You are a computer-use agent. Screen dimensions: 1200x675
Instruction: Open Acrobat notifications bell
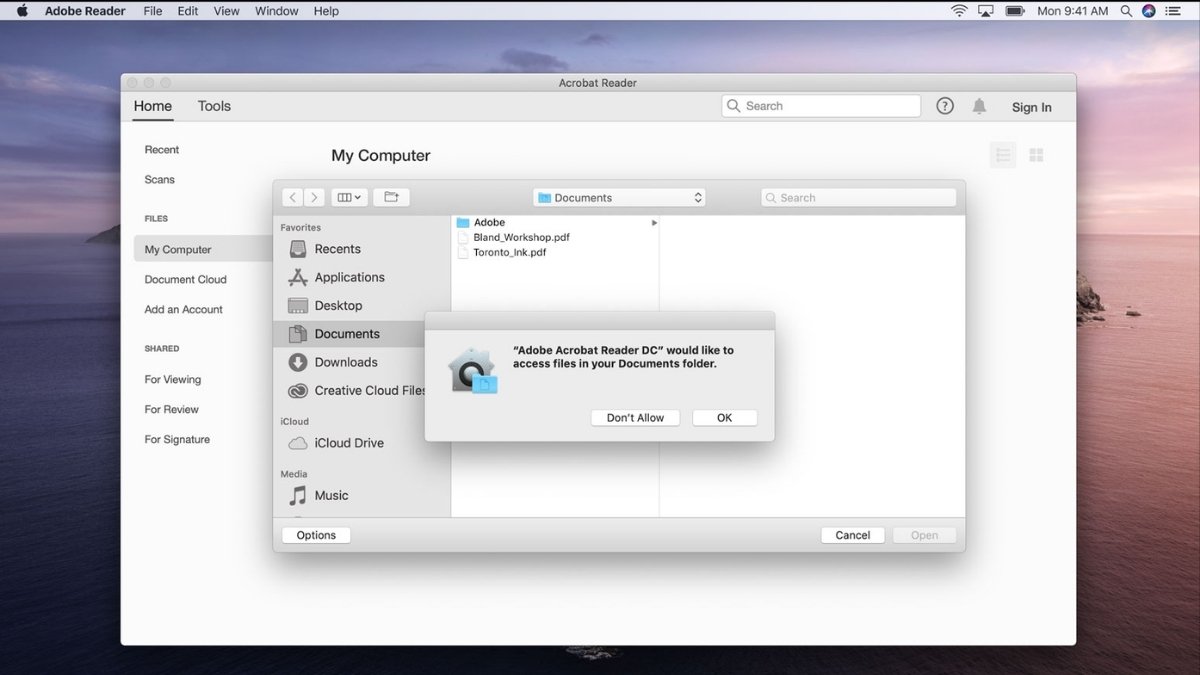tap(979, 106)
